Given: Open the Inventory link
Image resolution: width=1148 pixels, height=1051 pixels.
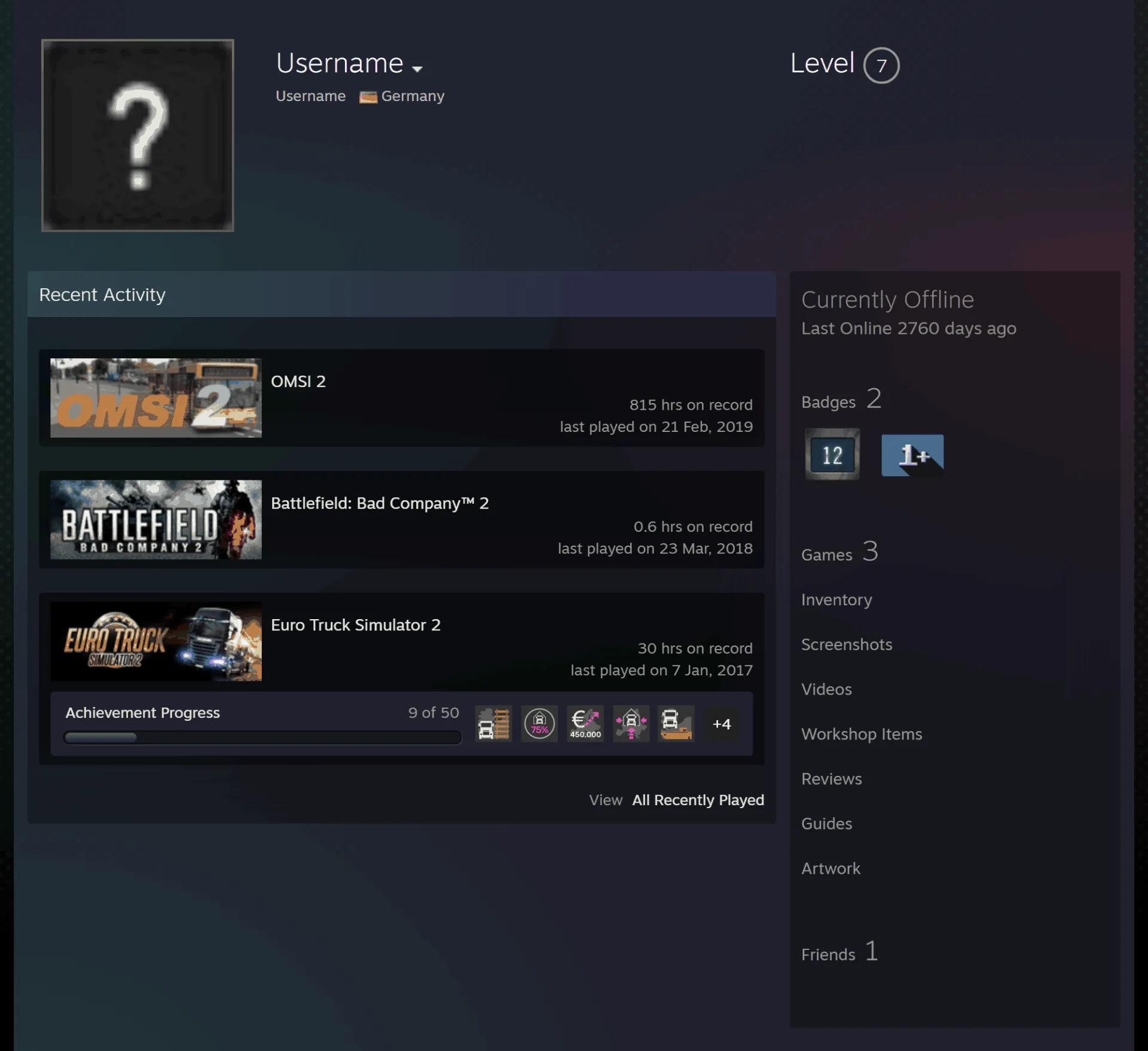Looking at the screenshot, I should (836, 599).
